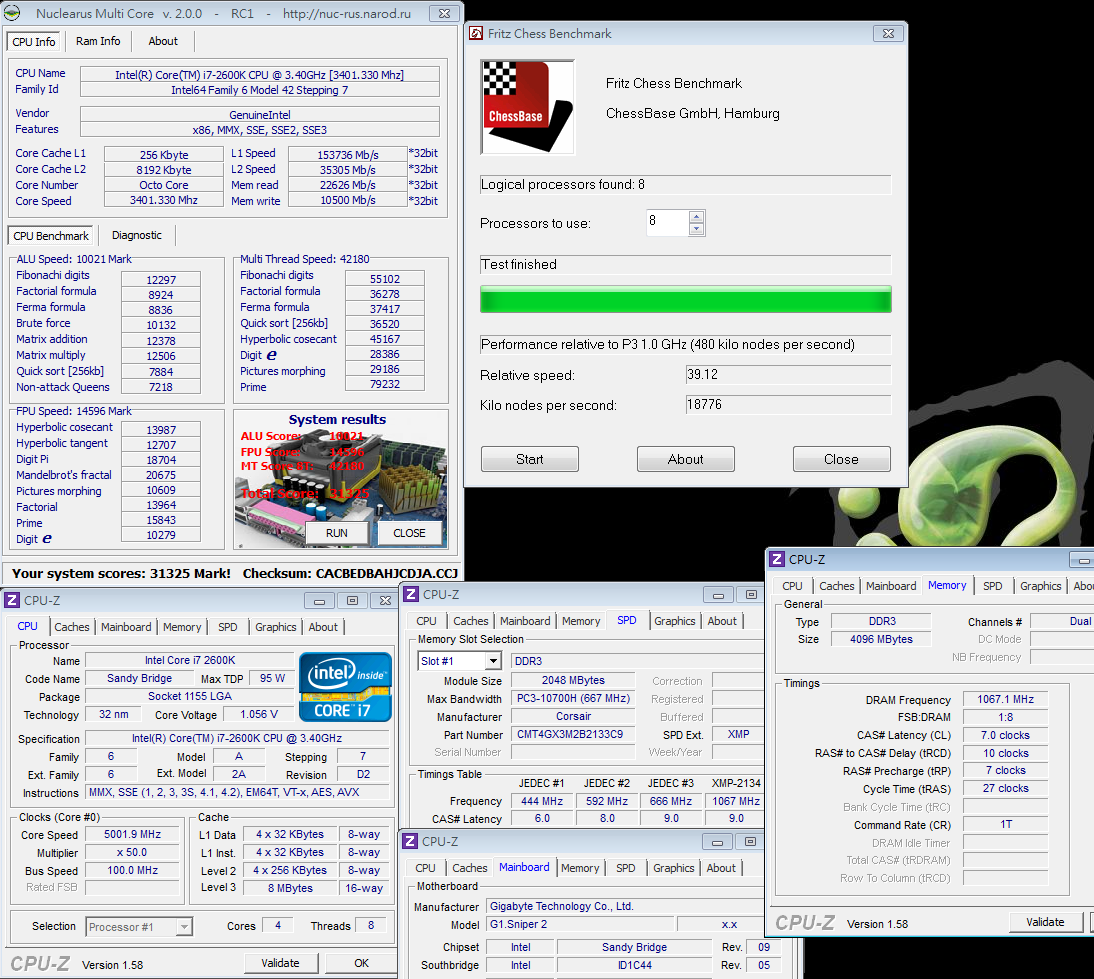Click the Max Bandwidth PC3-10700H value
The height and width of the screenshot is (979, 1094).
(x=573, y=698)
